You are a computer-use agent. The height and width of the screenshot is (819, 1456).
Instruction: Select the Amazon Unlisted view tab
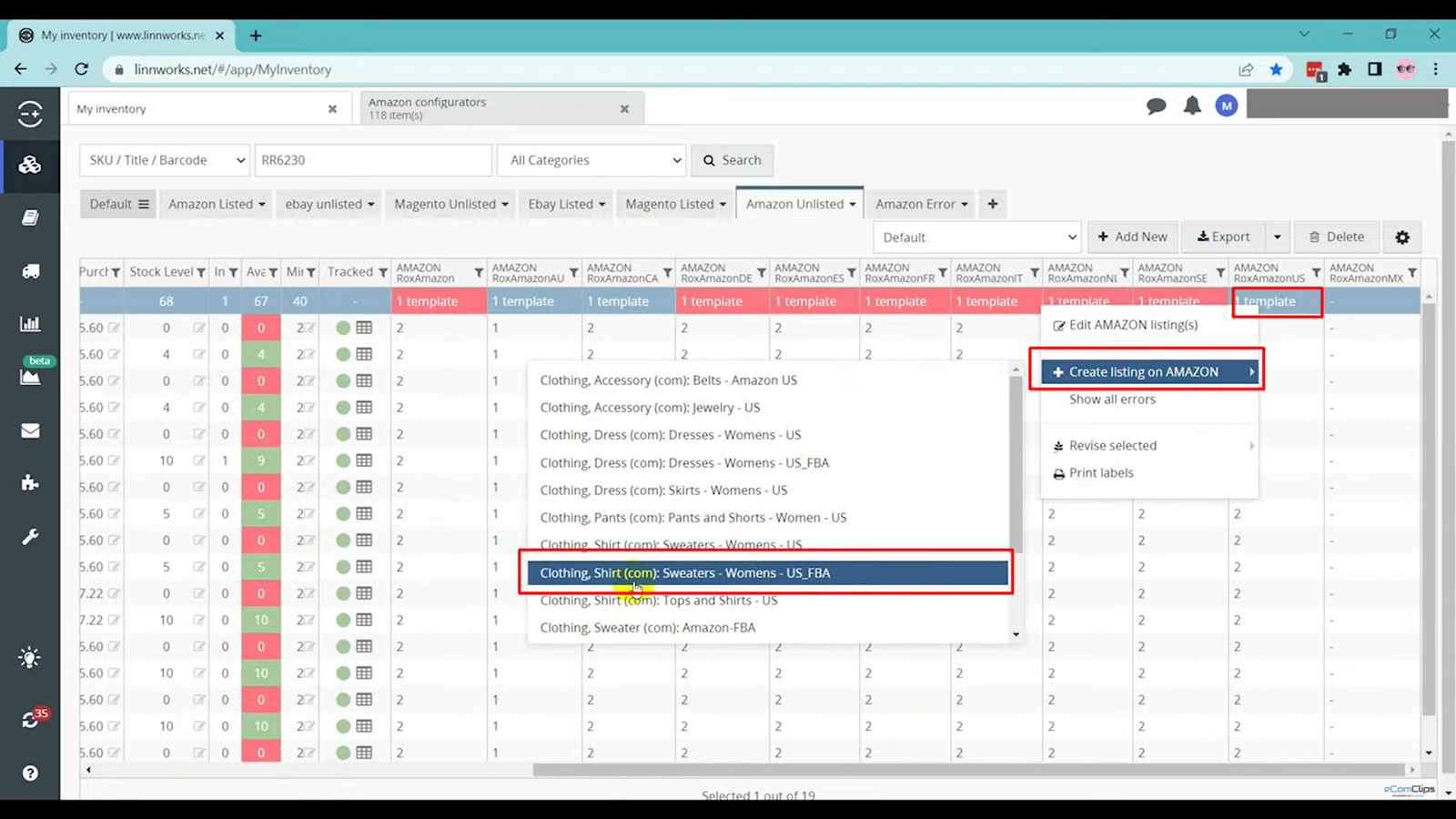(x=800, y=204)
